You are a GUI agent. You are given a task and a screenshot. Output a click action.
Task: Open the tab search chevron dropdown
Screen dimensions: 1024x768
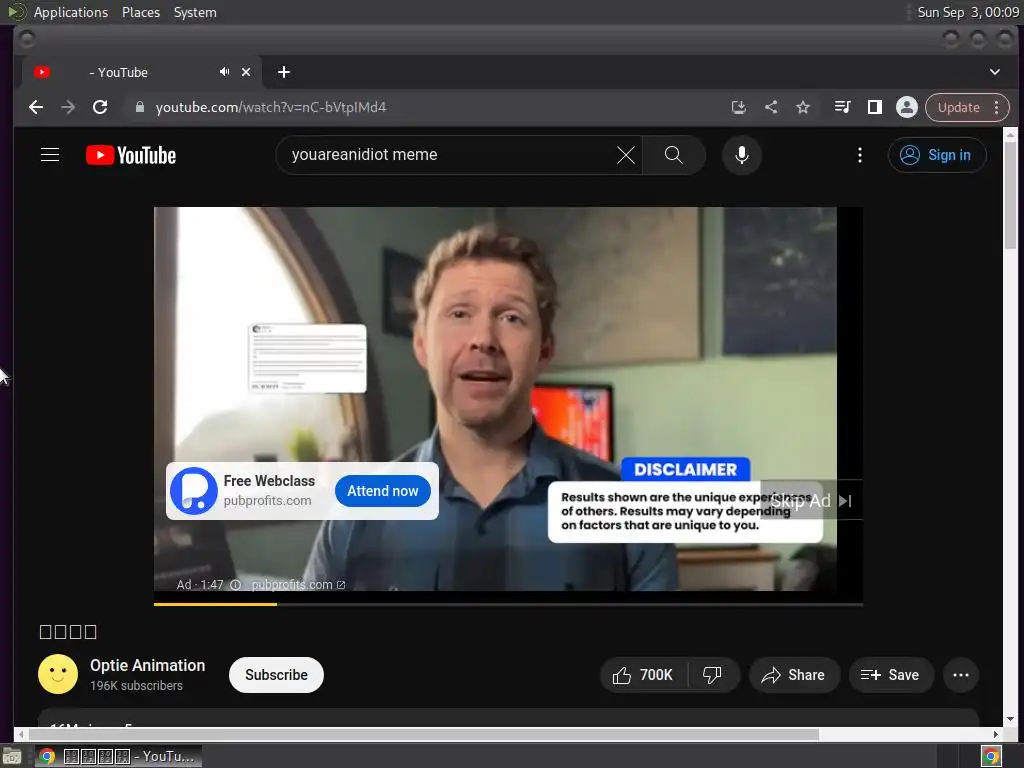994,72
